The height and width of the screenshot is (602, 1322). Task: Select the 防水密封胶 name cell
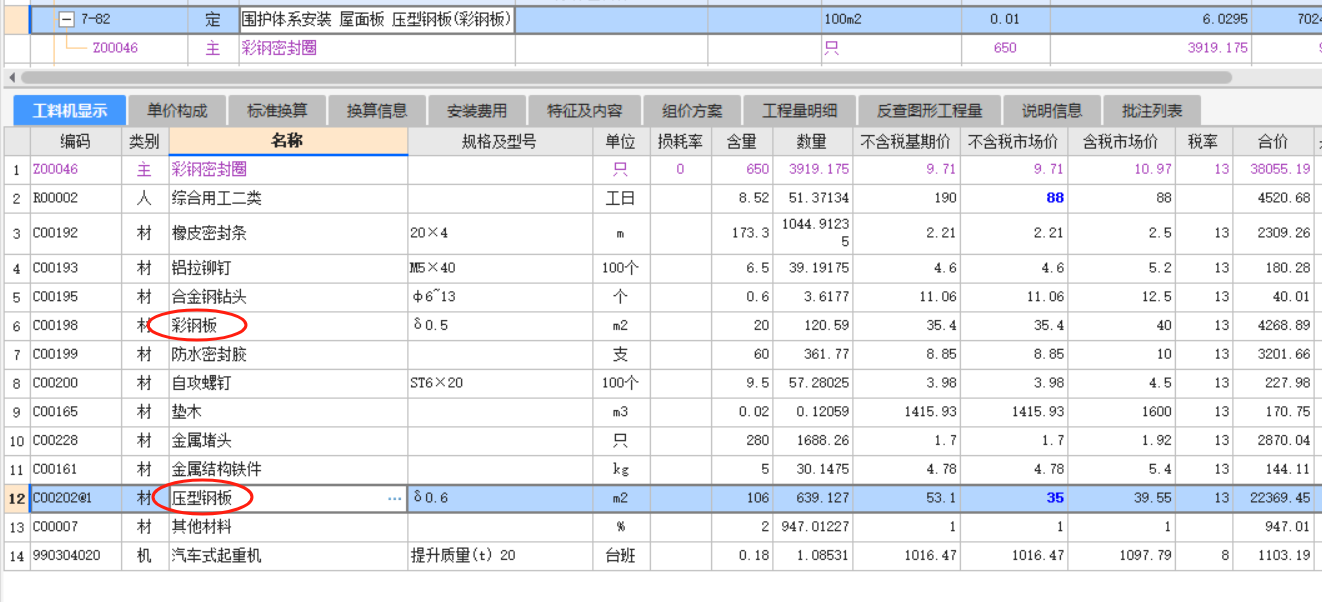coord(288,353)
